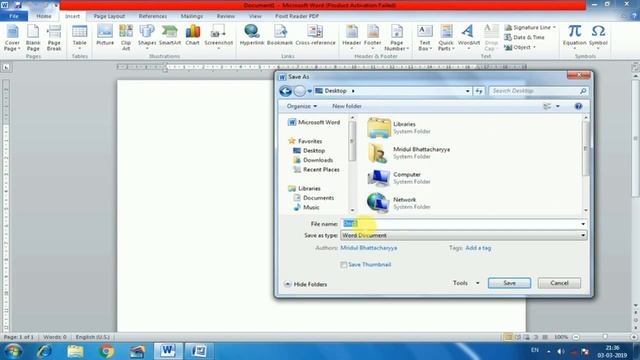This screenshot has width=640, height=360.
Task: Insert a Text Box
Action: [x=424, y=38]
